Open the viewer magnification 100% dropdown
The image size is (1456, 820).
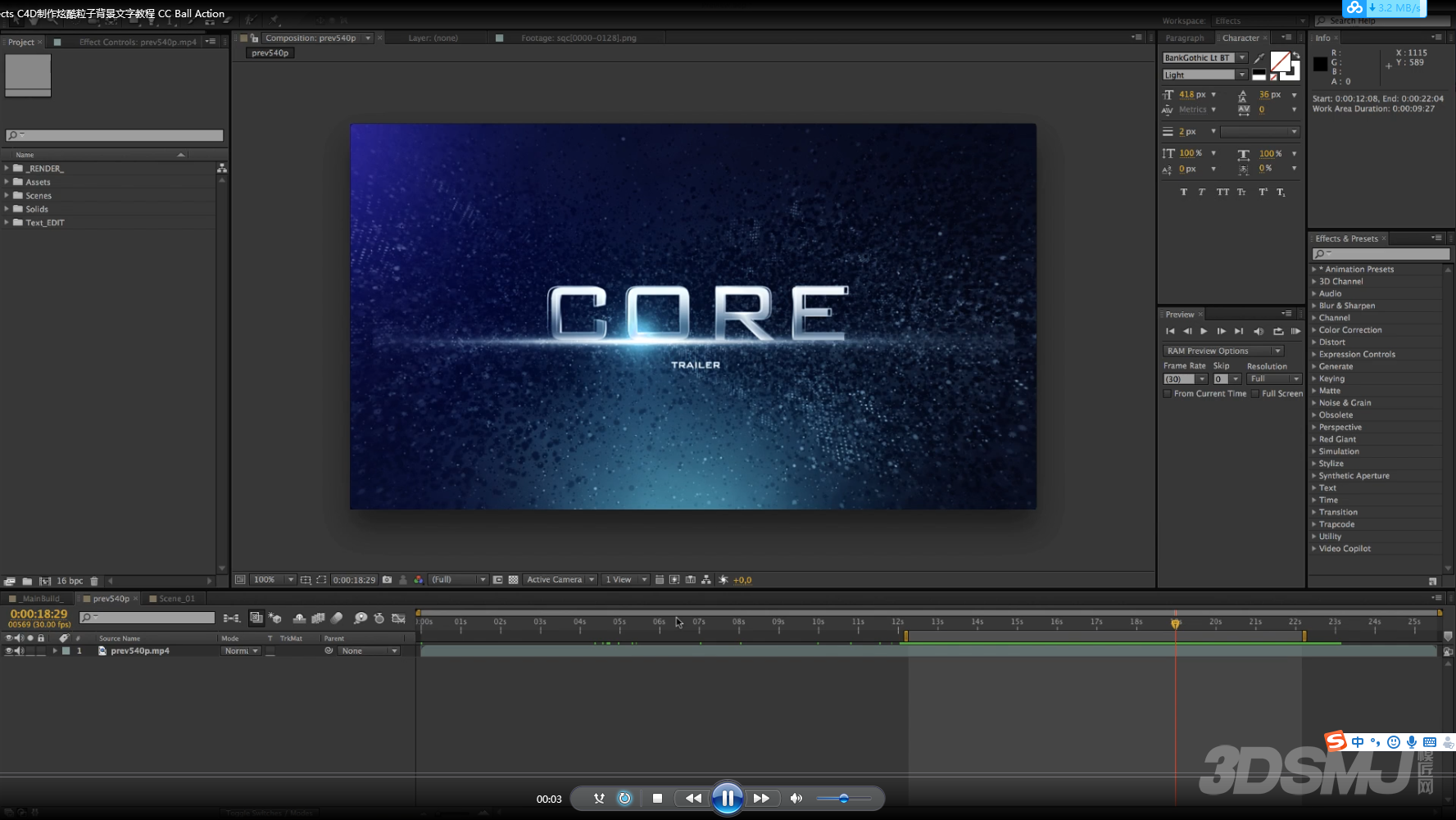(x=272, y=579)
